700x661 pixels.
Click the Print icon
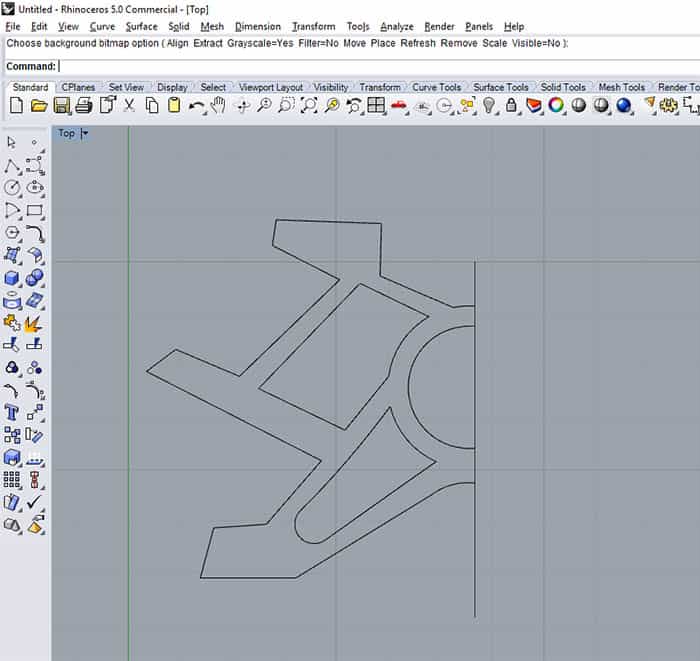pyautogui.click(x=84, y=106)
